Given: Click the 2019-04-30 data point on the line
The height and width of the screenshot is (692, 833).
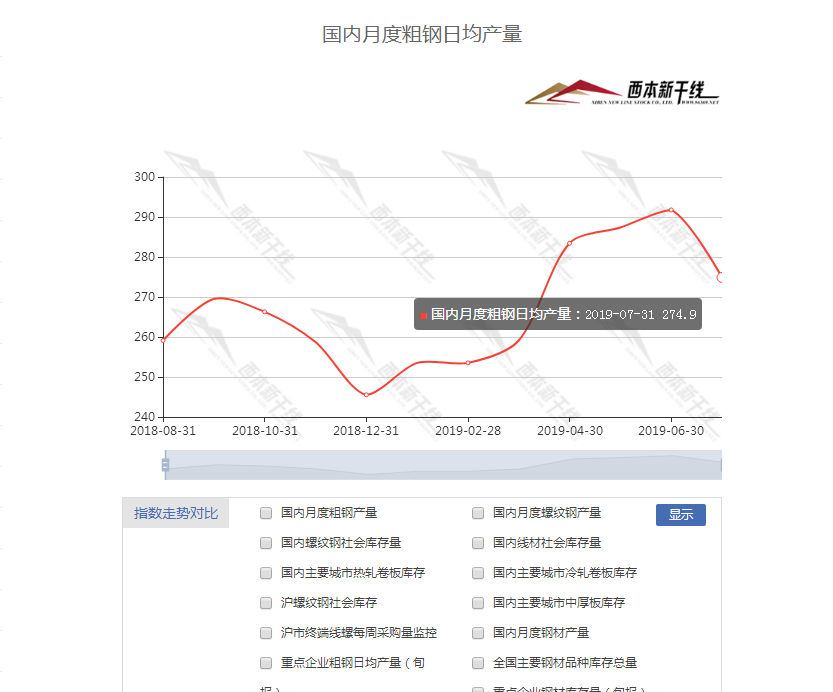Looking at the screenshot, I should [x=569, y=243].
